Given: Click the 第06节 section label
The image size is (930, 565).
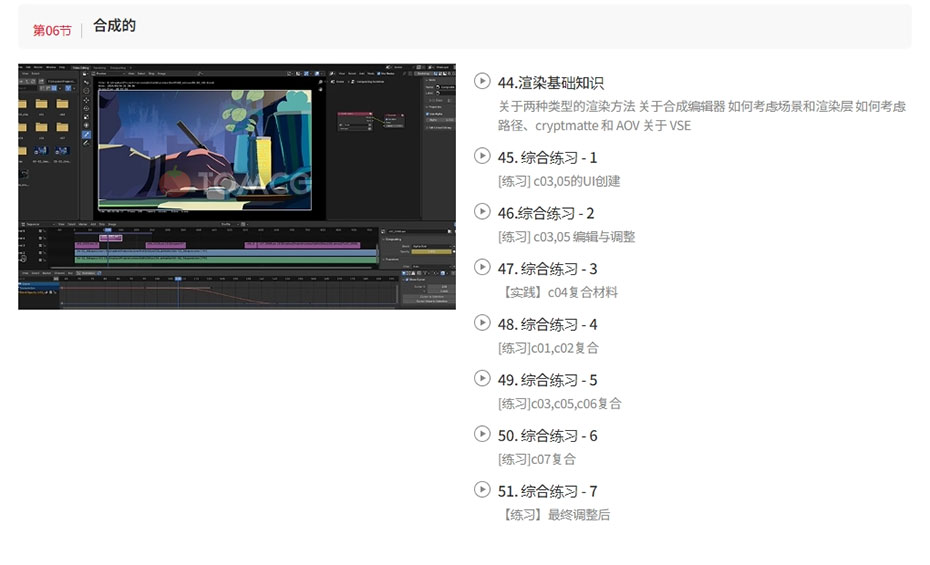Looking at the screenshot, I should [x=52, y=30].
